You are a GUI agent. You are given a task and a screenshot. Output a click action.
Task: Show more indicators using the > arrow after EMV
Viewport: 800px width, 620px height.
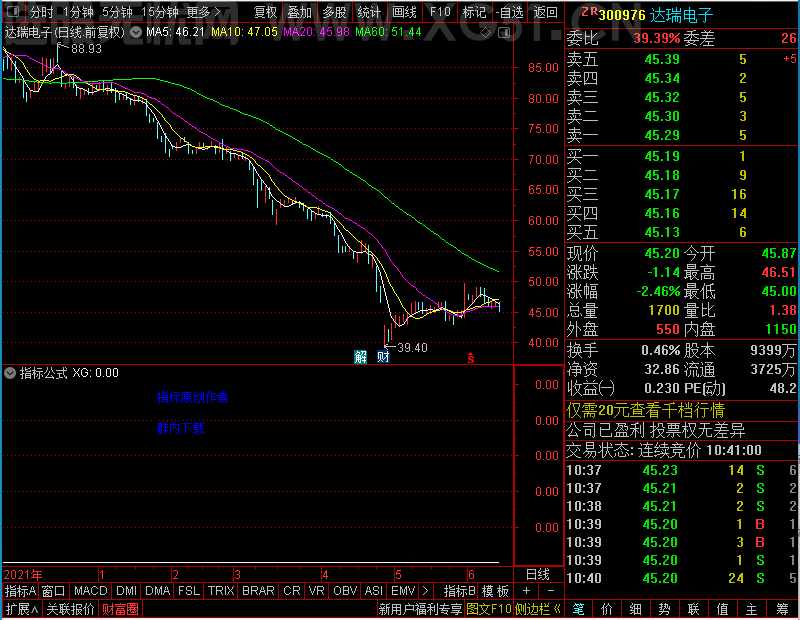tap(426, 591)
